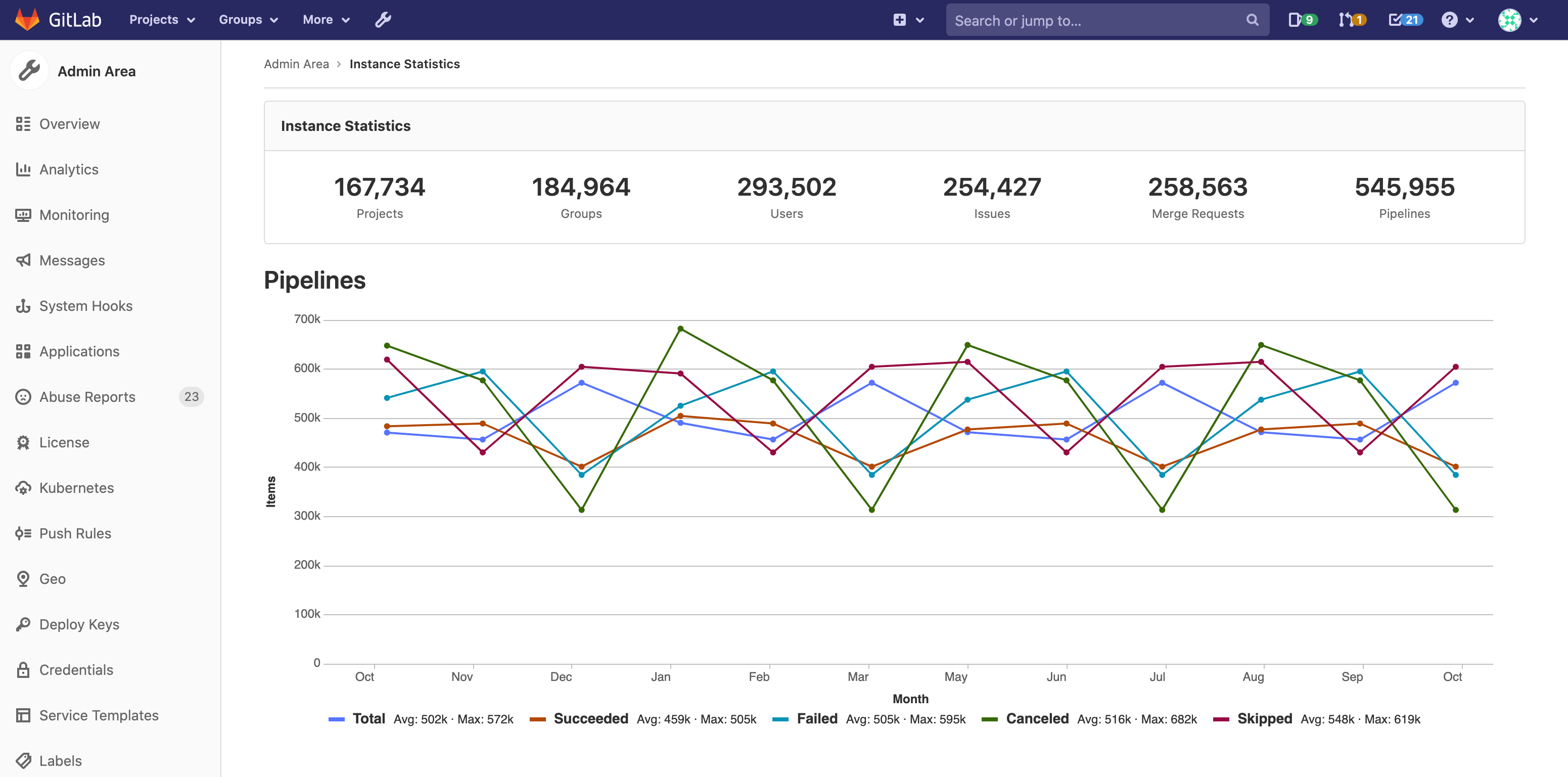Expand the Groups dropdown in navbar
Viewport: 1568px width, 777px height.
[x=247, y=20]
